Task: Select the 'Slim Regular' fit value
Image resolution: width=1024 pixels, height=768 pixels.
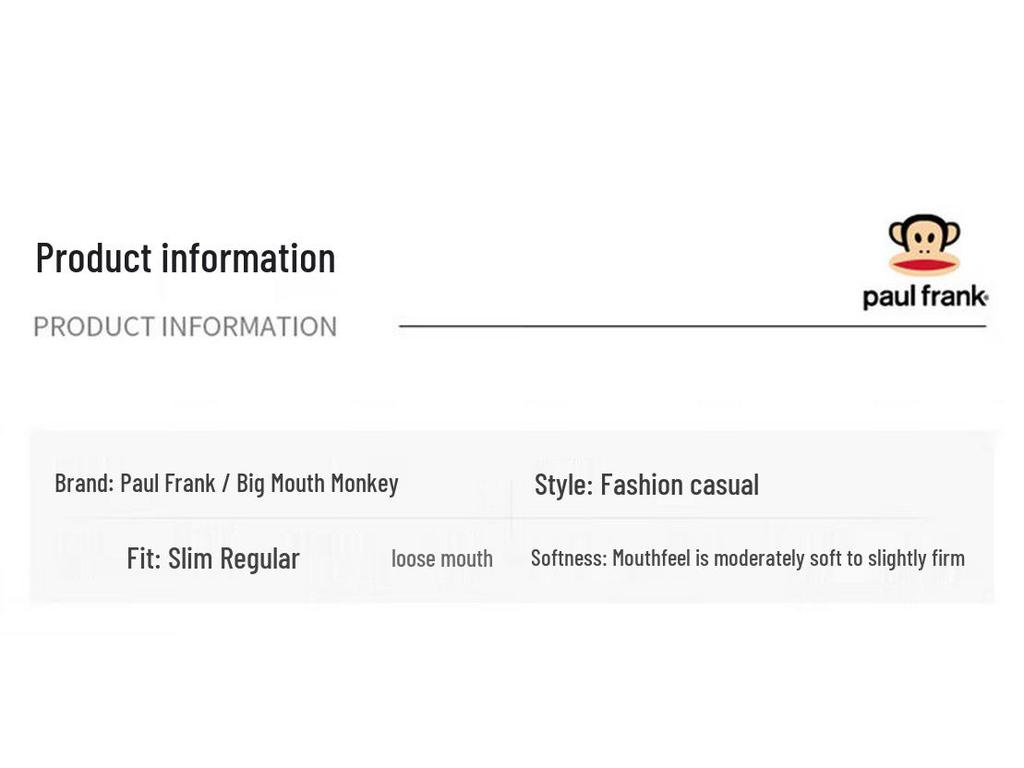Action: [x=233, y=558]
